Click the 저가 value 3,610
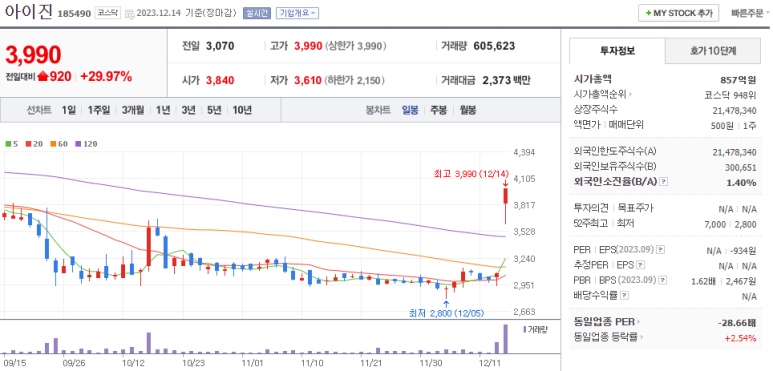 (x=308, y=80)
